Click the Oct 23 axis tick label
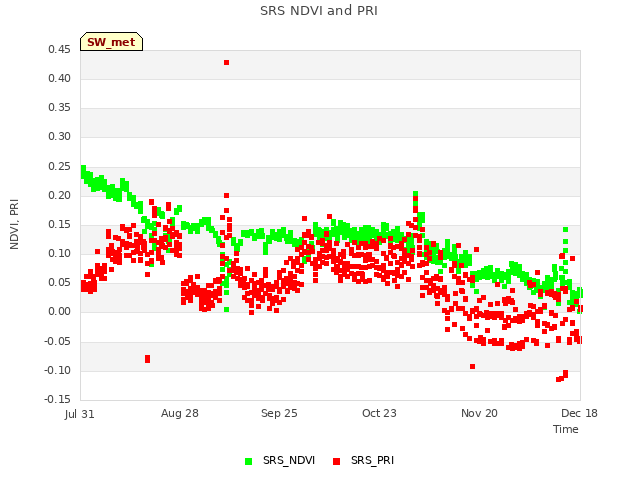This screenshot has width=640, height=480. click(x=379, y=413)
